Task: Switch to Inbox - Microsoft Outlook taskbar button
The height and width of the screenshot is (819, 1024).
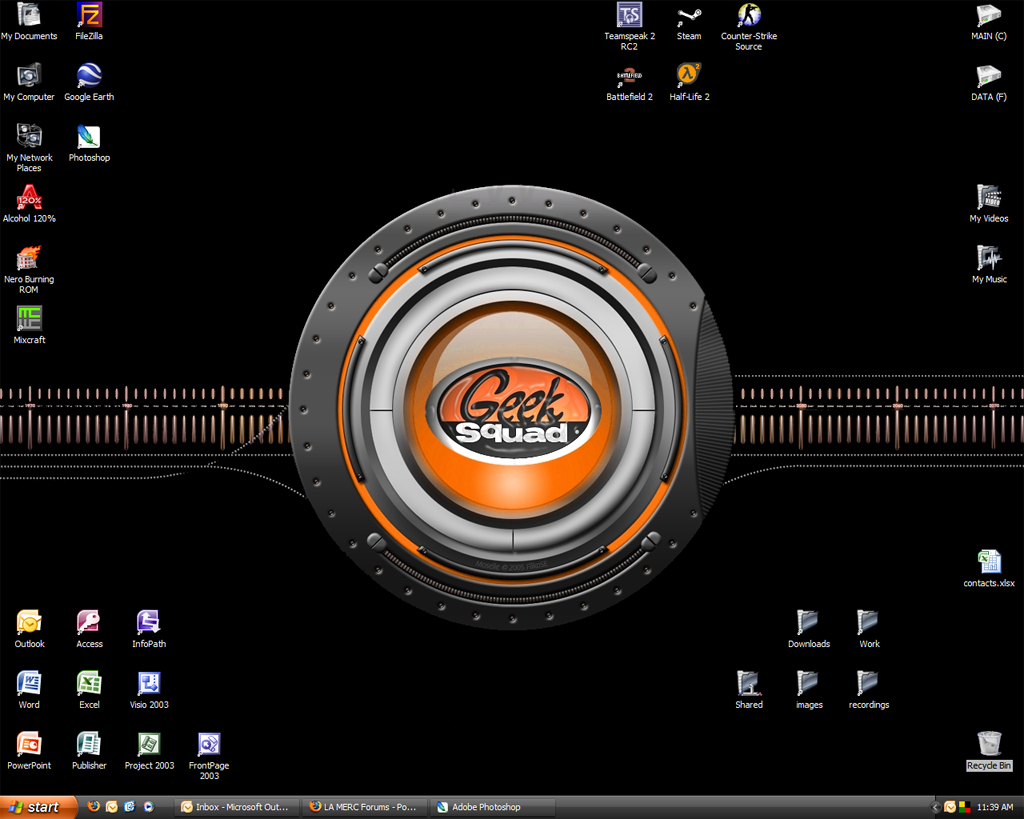Action: pos(236,807)
